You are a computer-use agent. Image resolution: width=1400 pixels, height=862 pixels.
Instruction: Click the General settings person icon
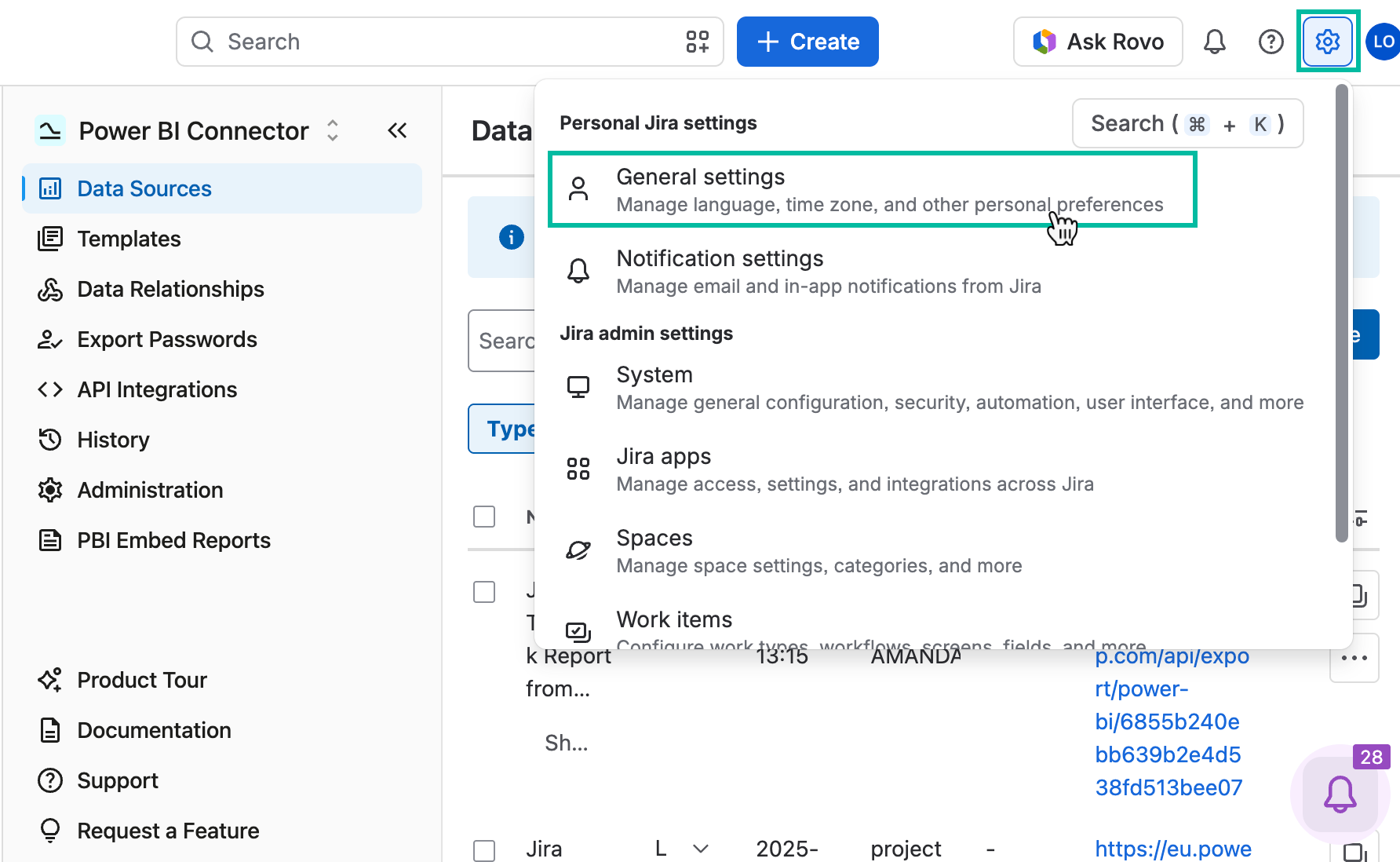coord(578,189)
